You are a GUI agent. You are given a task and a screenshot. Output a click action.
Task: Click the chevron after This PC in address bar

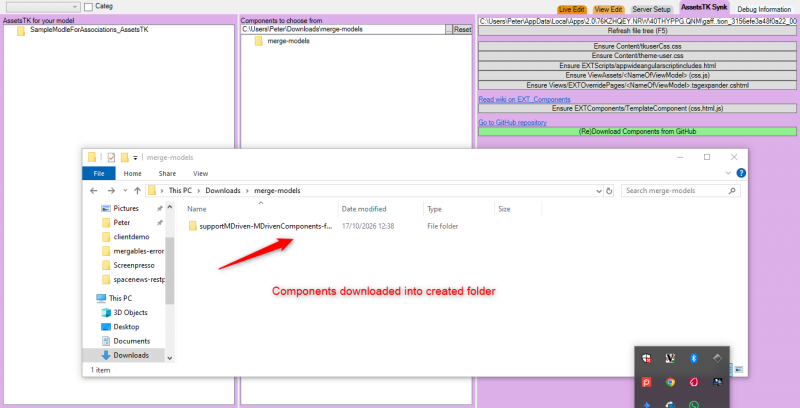(198, 190)
